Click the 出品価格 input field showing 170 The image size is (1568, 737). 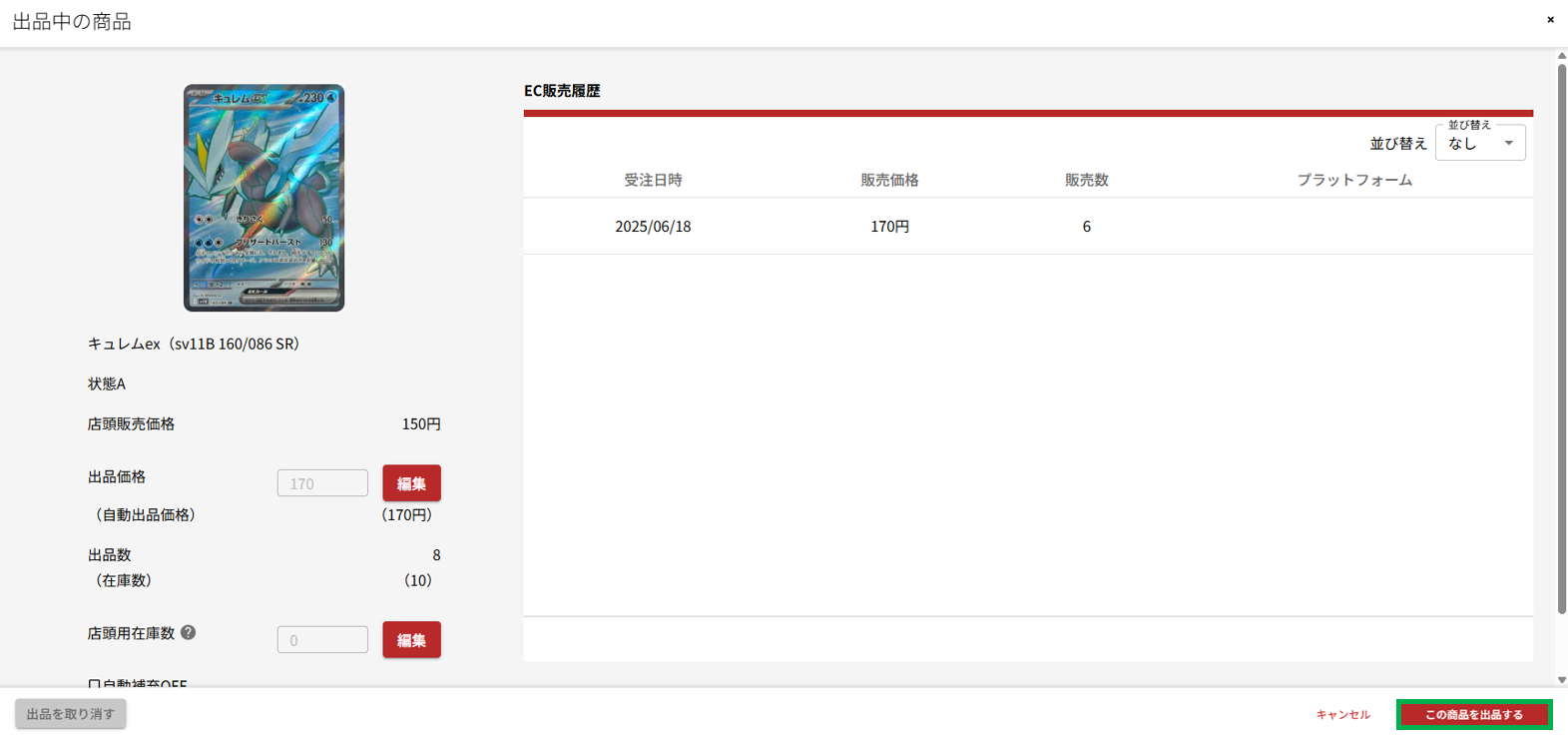[x=322, y=483]
